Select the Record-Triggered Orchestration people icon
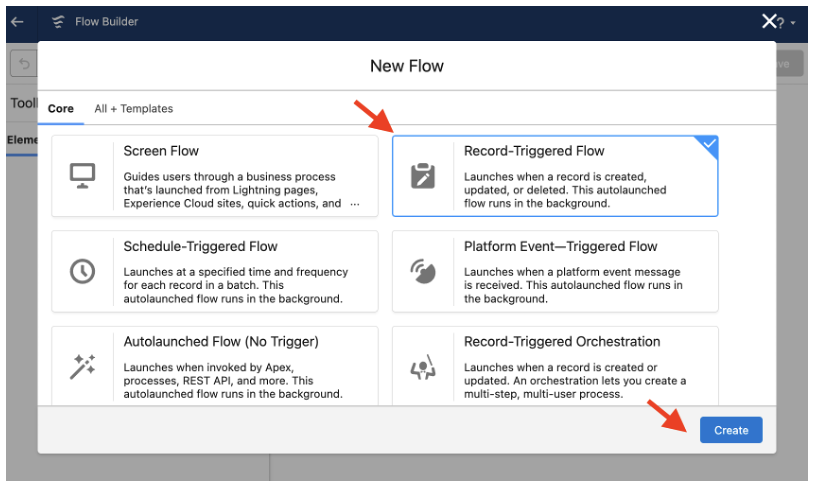 click(x=423, y=367)
